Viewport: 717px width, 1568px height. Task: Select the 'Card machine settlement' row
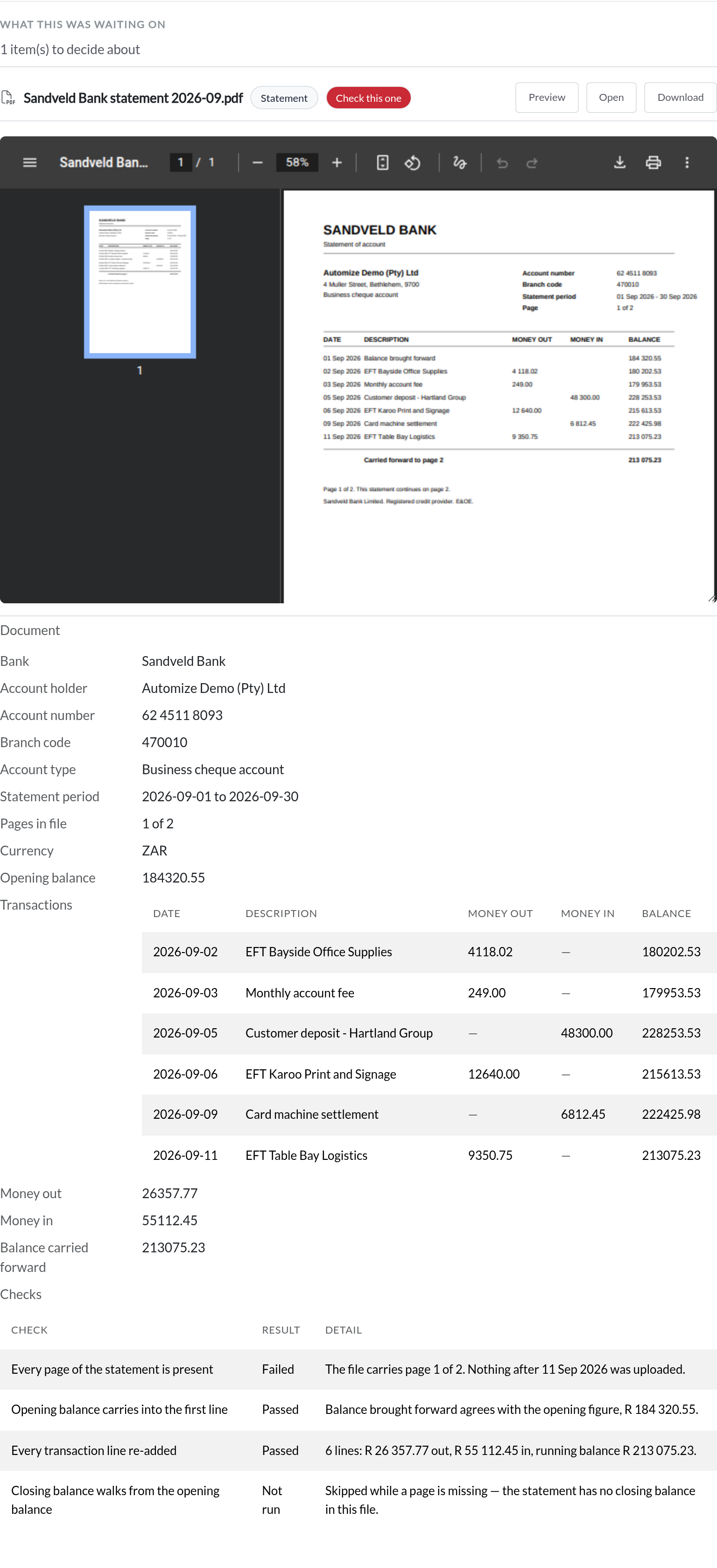point(429,1115)
